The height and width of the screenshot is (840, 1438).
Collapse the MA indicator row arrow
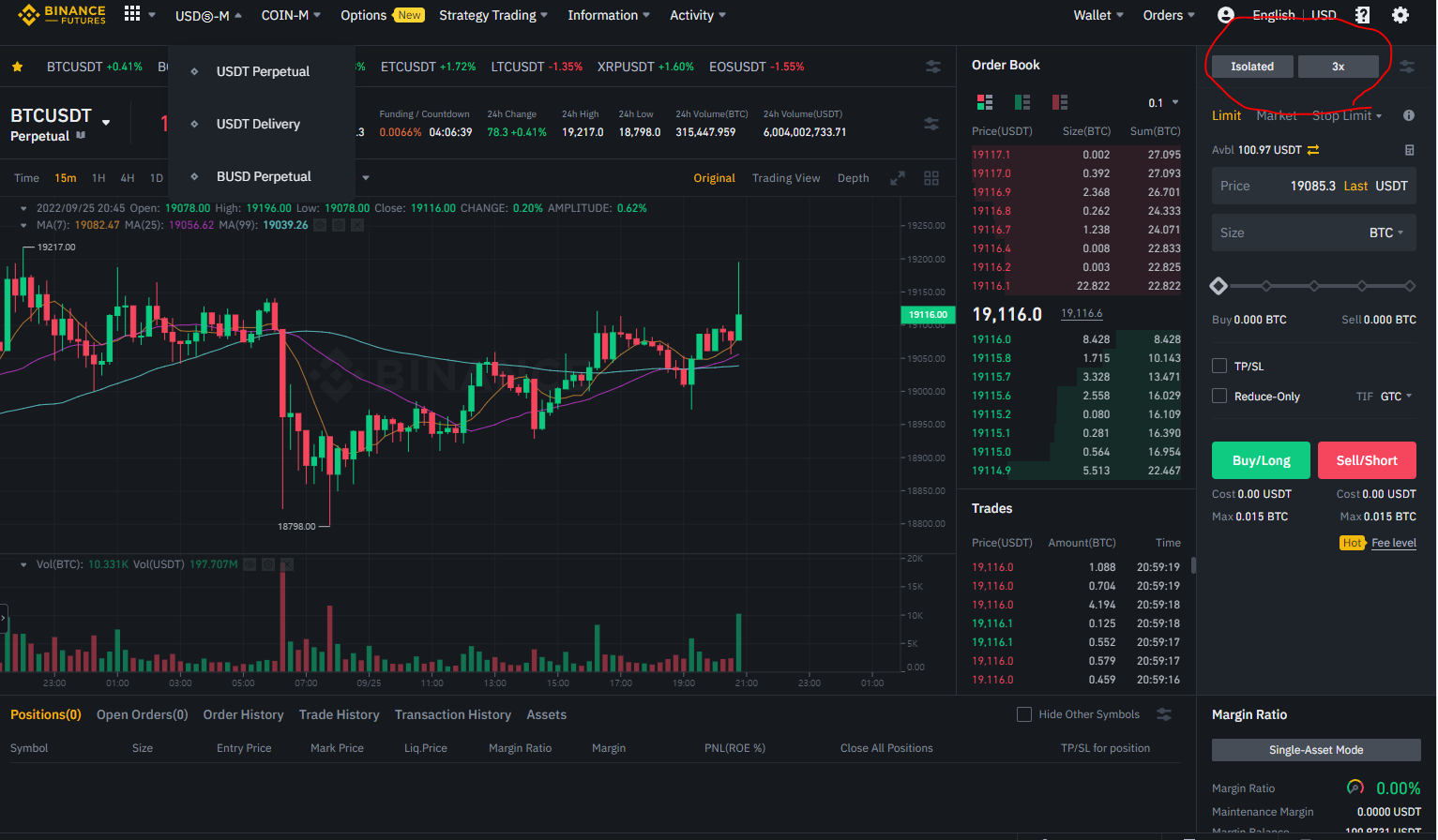point(23,225)
